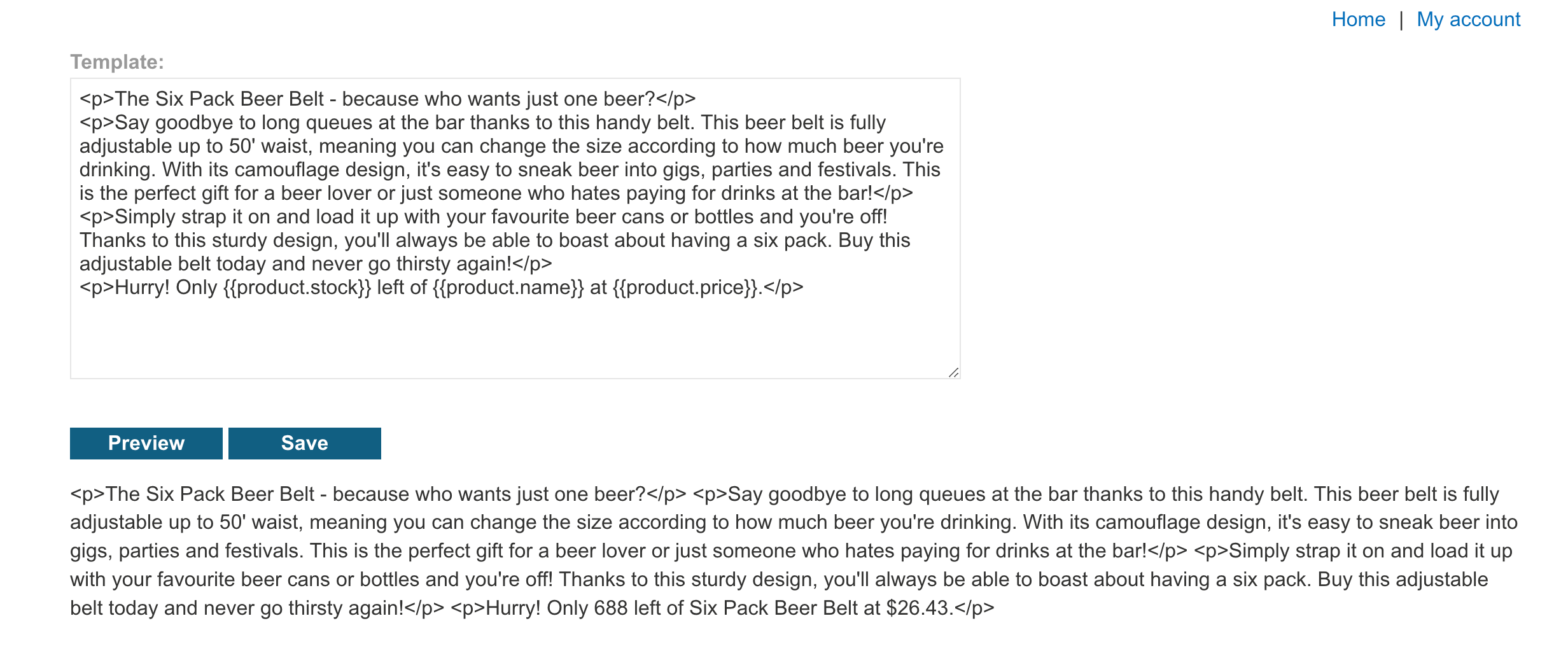
Task: Open the My account page
Action: tap(1468, 20)
